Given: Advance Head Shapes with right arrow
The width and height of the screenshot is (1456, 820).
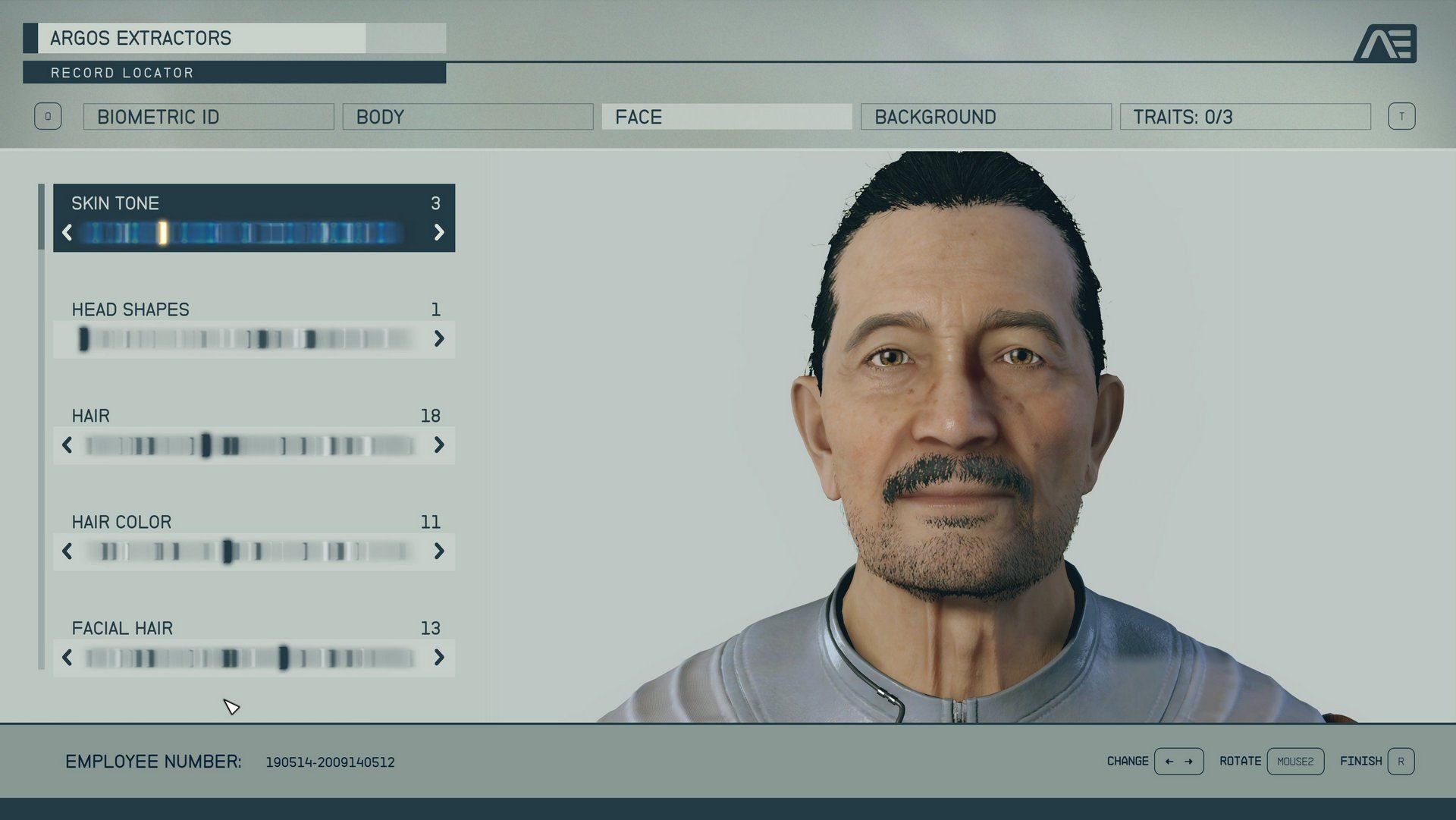Looking at the screenshot, I should click(439, 339).
